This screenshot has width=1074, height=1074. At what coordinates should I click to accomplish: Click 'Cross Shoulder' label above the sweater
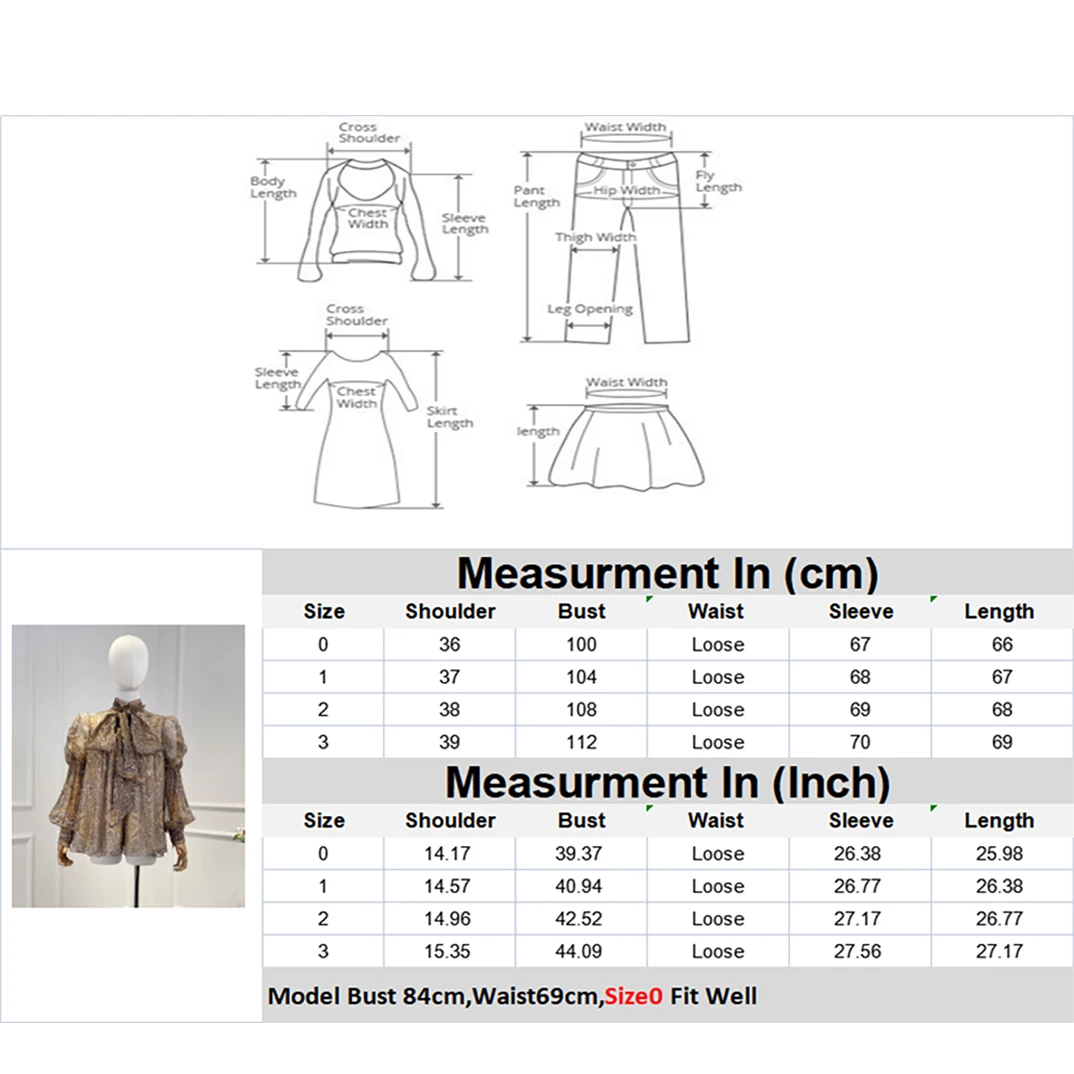click(369, 132)
